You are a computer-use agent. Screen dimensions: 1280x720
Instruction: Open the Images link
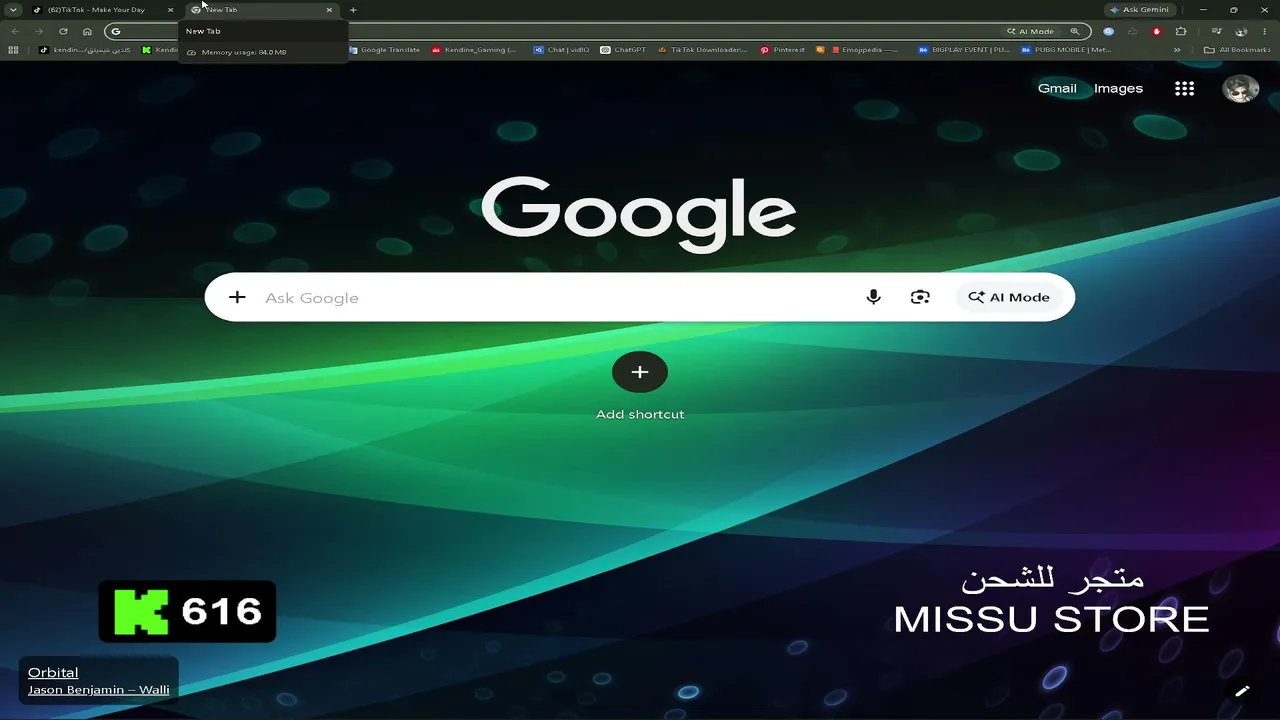(1118, 88)
